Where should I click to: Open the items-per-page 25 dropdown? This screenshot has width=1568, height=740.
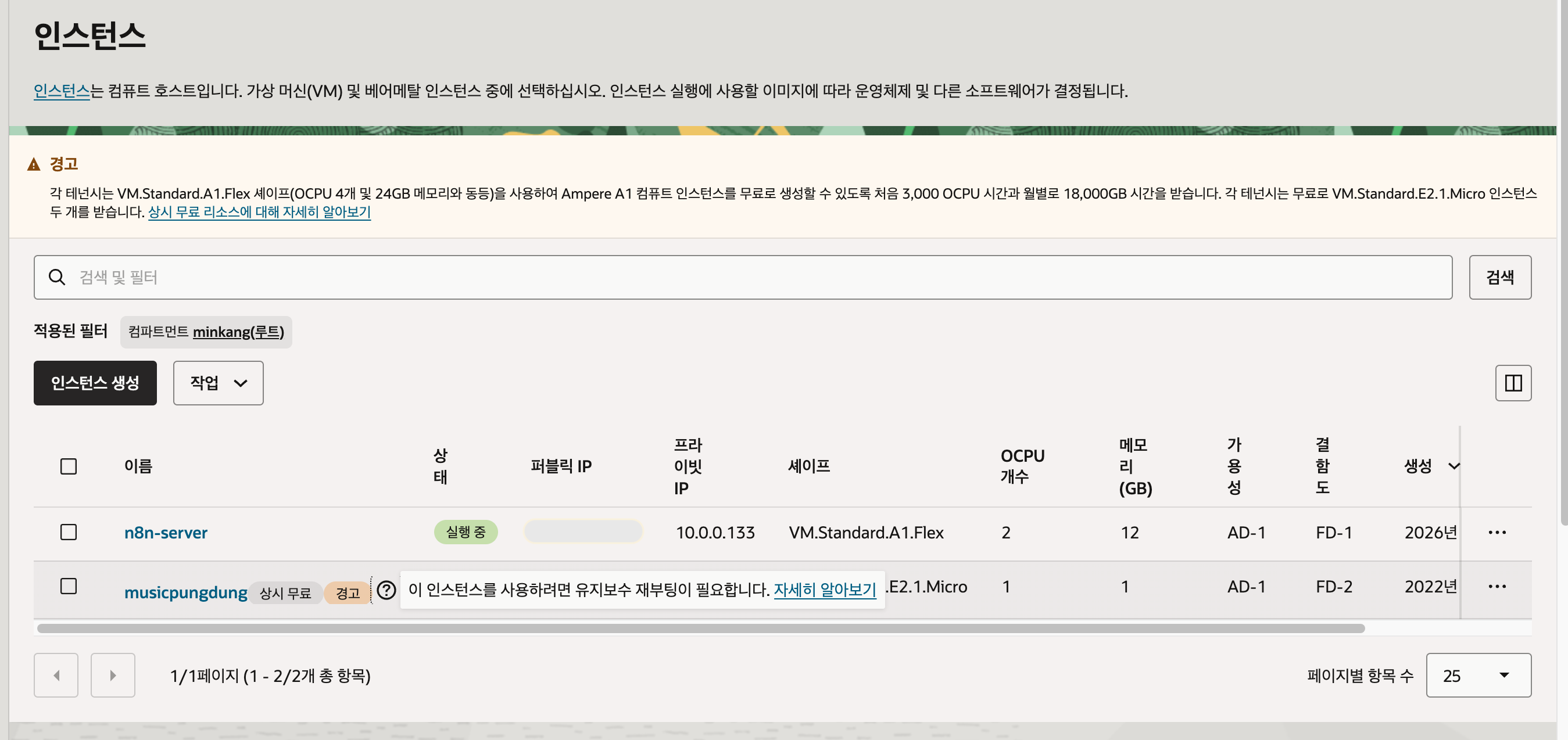[x=1478, y=675]
